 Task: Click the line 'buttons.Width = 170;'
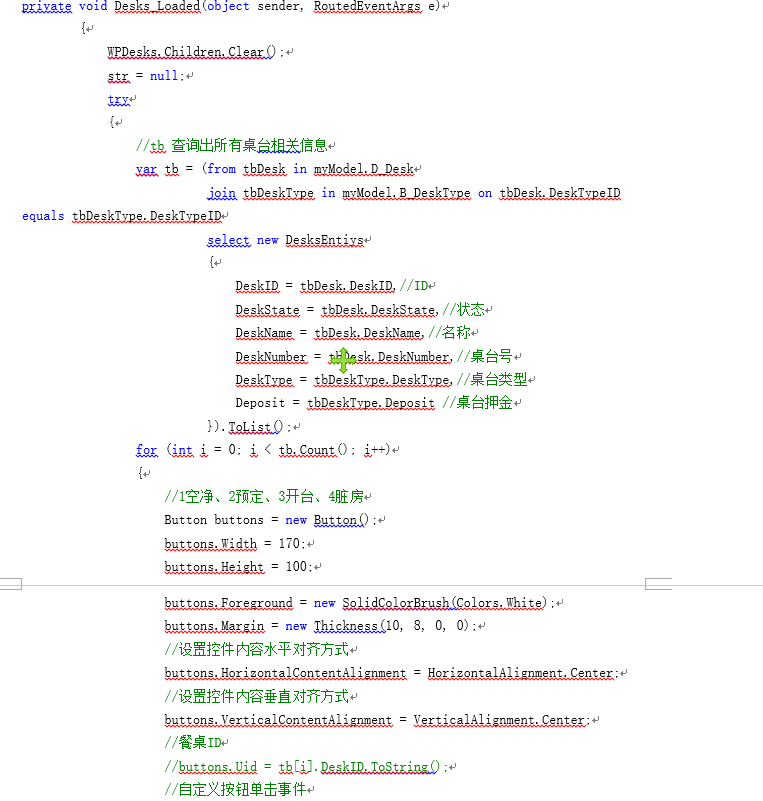coord(235,544)
